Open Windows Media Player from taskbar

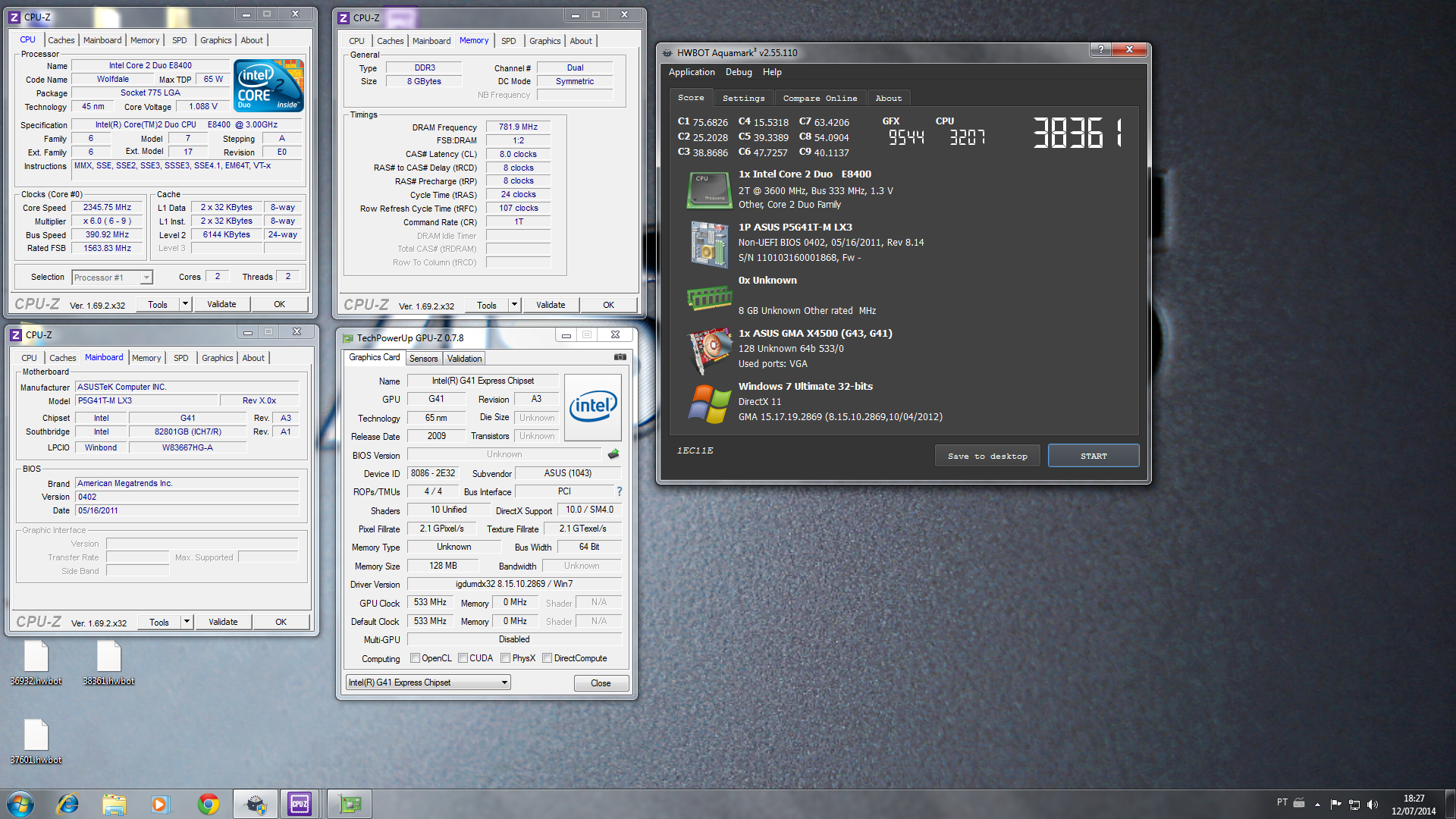160,804
